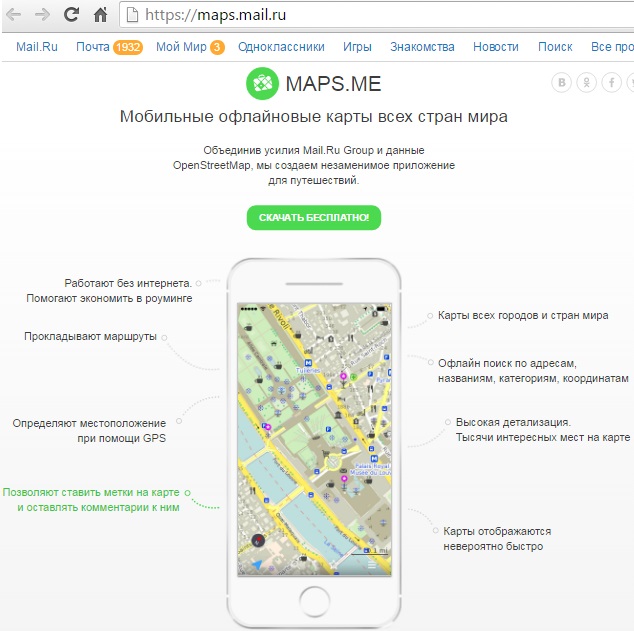Share via VKontakte icon
The width and height of the screenshot is (634, 631).
point(562,82)
